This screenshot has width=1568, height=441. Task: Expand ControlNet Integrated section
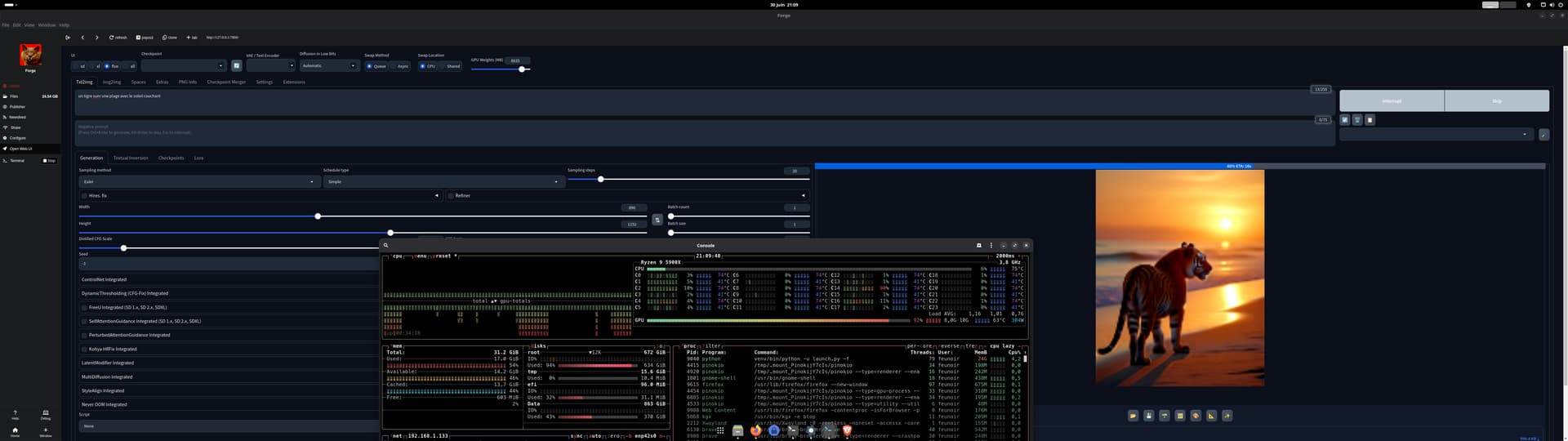[x=229, y=279]
